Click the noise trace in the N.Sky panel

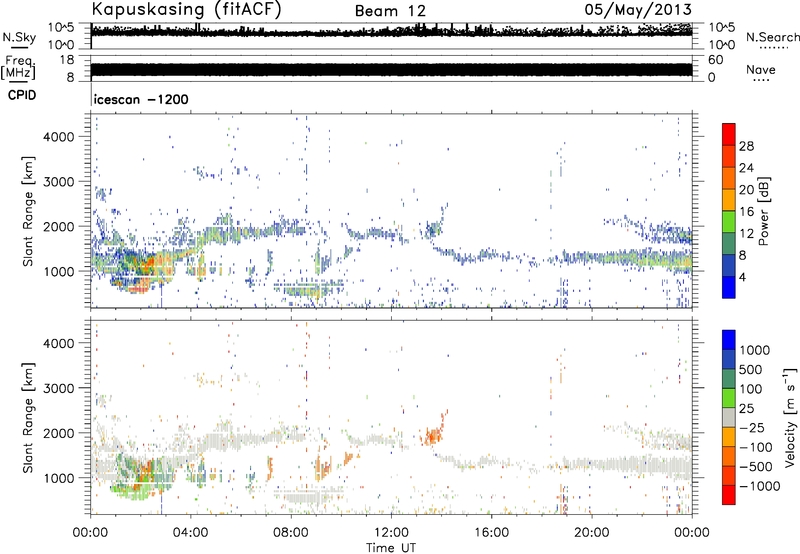pyautogui.click(x=391, y=32)
